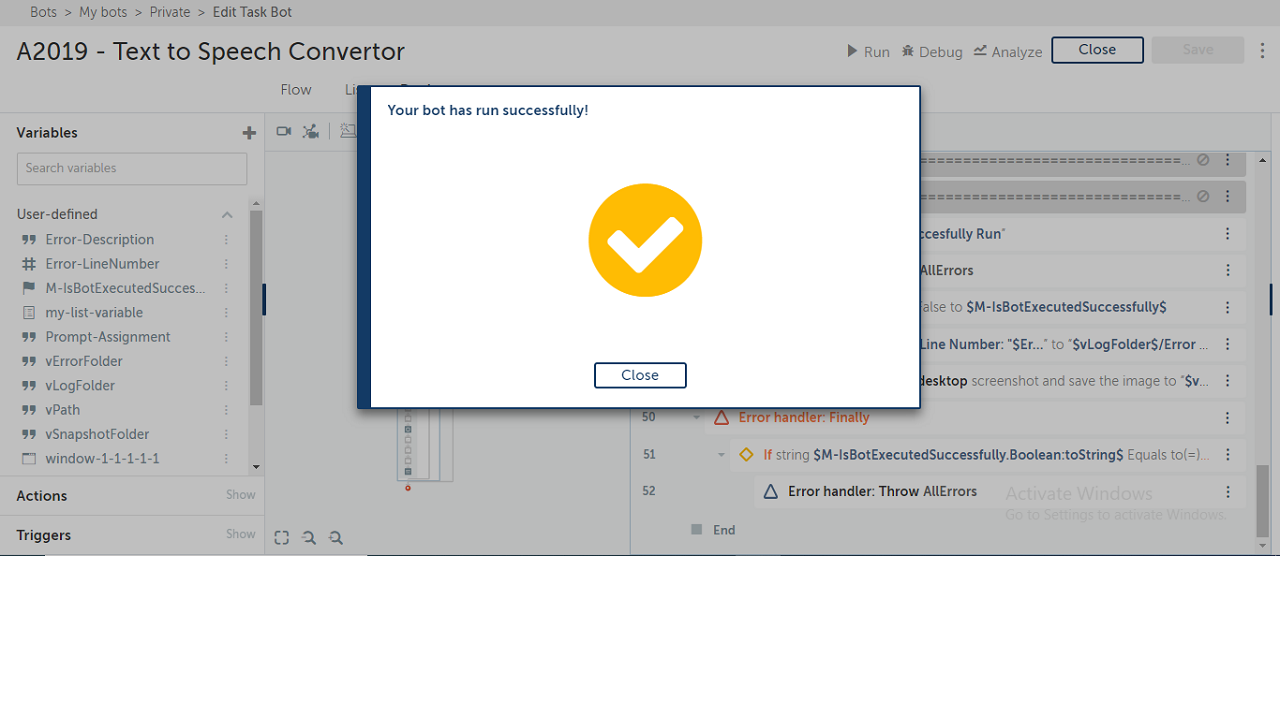The width and height of the screenshot is (1280, 720).
Task: Collapse the If string condition on line 51
Action: tap(721, 455)
